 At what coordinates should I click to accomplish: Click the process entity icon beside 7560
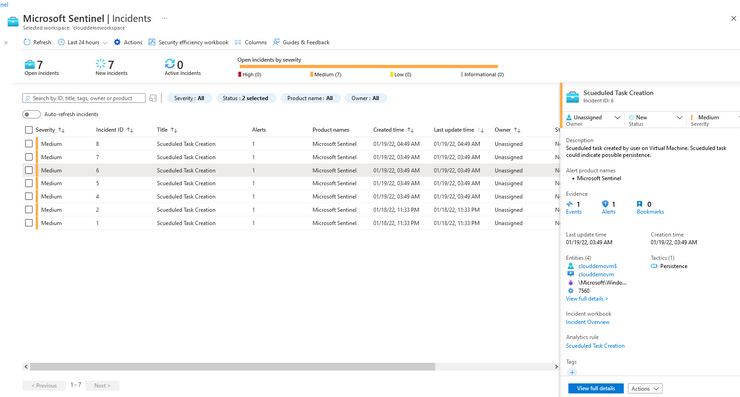coord(571,291)
